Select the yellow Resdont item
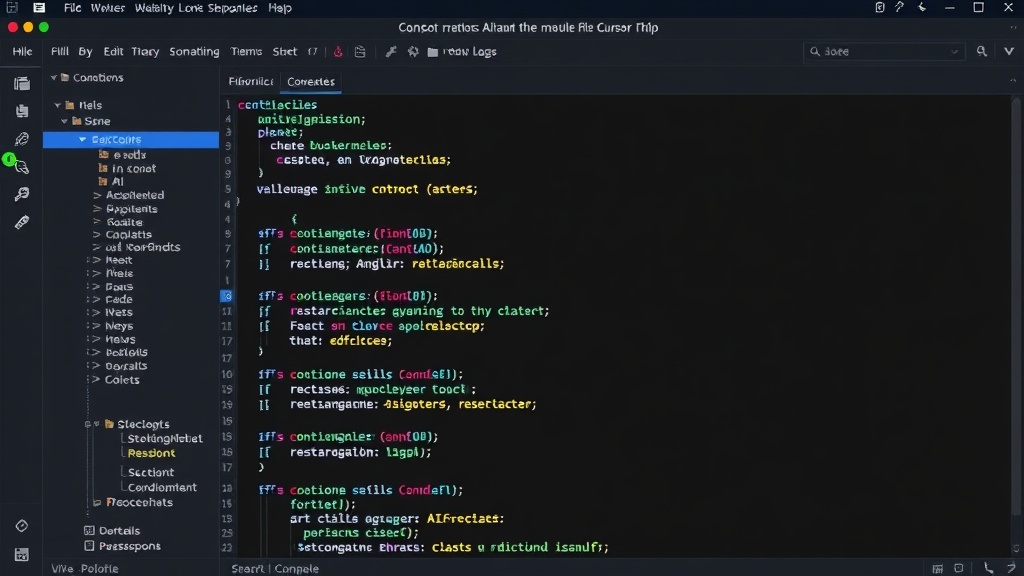 (151, 453)
